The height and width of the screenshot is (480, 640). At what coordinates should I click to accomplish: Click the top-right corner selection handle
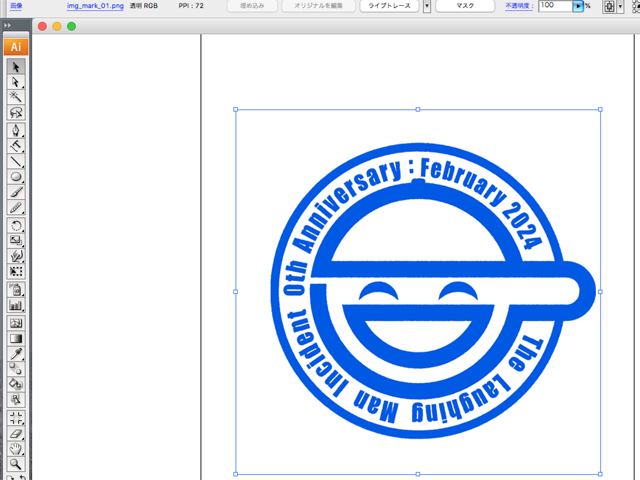(600, 109)
